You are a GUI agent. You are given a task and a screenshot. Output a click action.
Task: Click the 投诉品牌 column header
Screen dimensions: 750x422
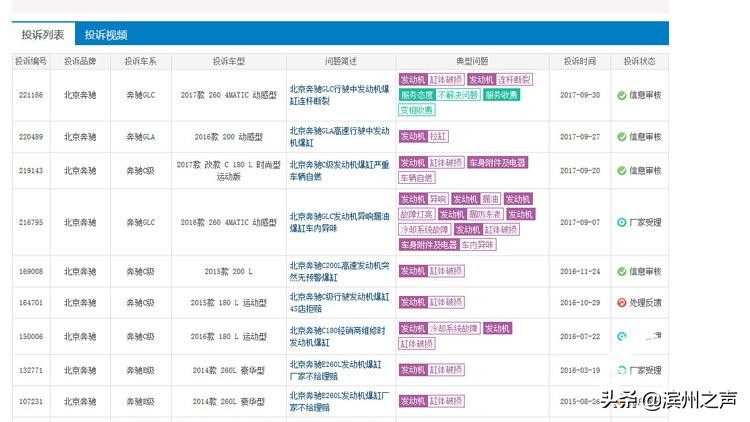pos(80,61)
